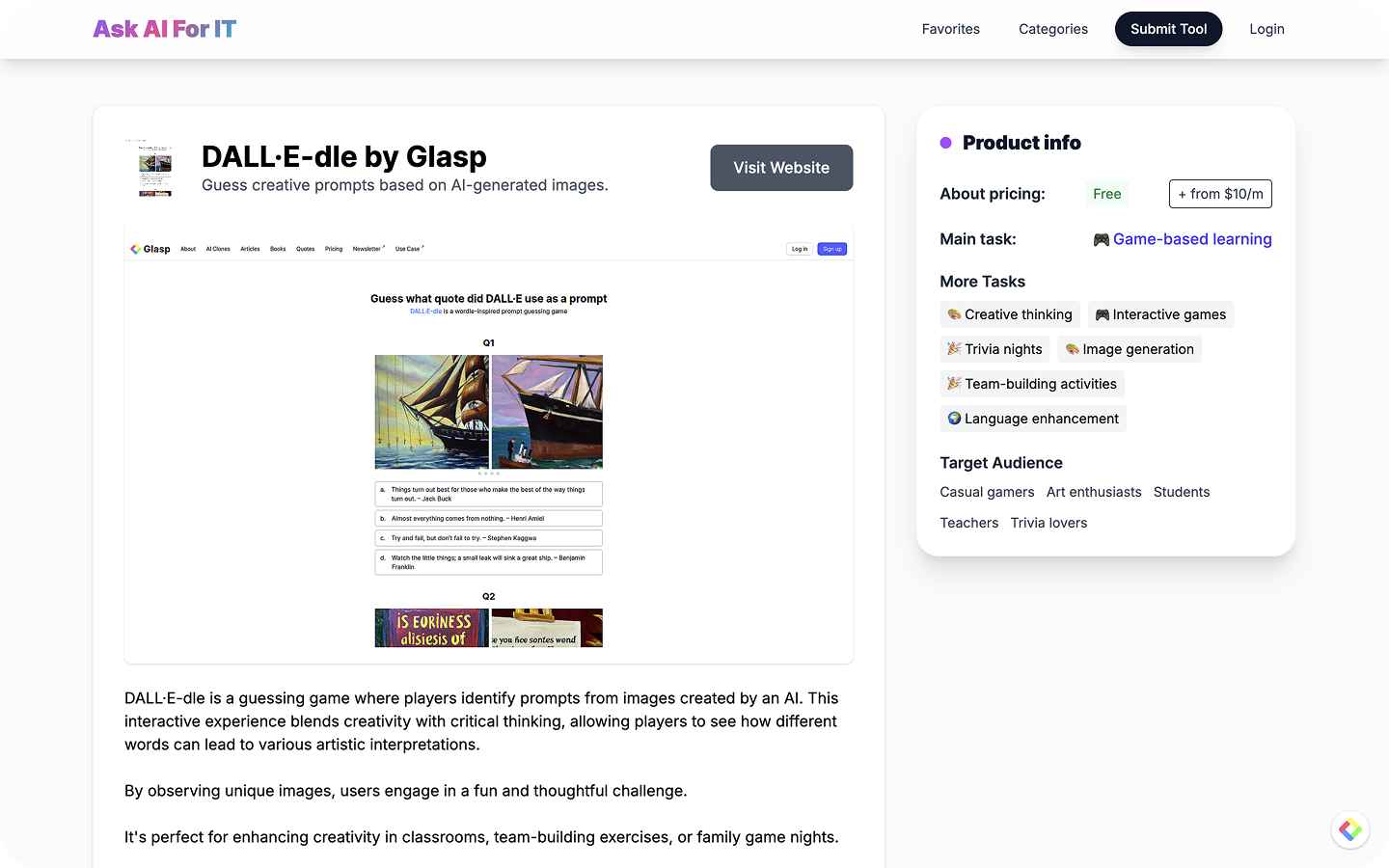Click the Product info heading
The width and height of the screenshot is (1389, 868).
pos(1021,143)
